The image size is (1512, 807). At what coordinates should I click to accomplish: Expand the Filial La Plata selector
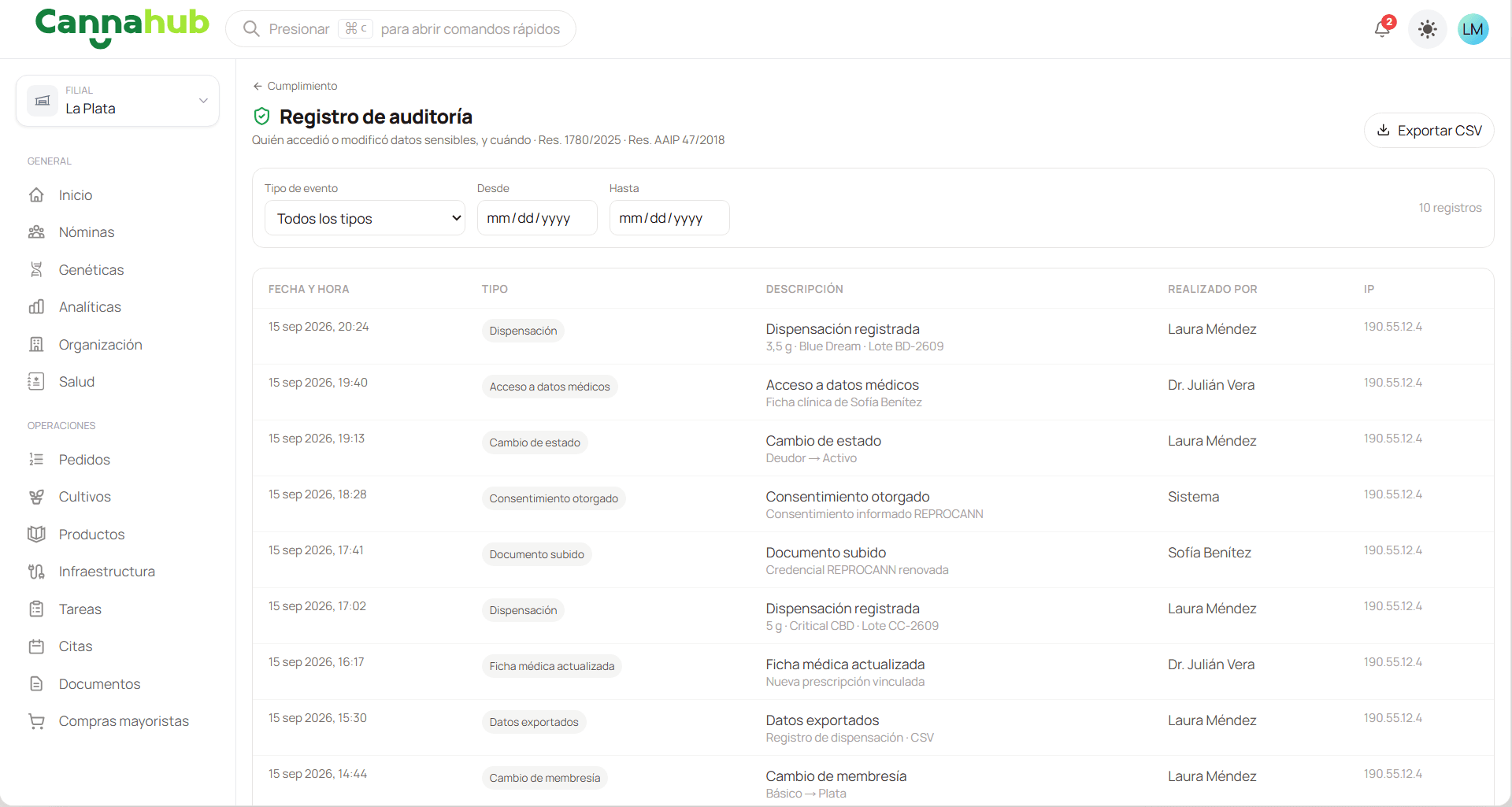coord(117,101)
